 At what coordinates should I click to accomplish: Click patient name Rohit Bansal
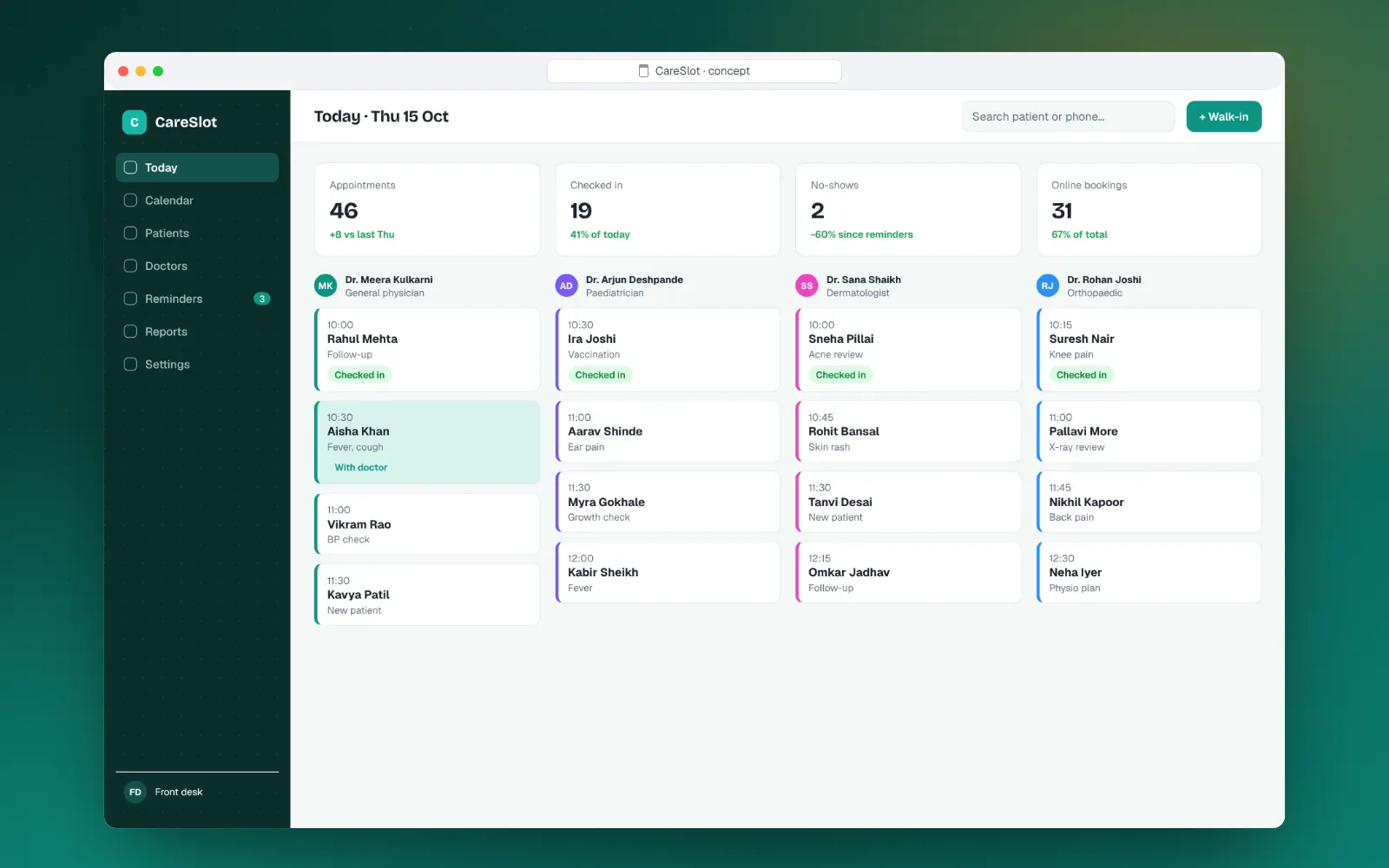pos(844,431)
